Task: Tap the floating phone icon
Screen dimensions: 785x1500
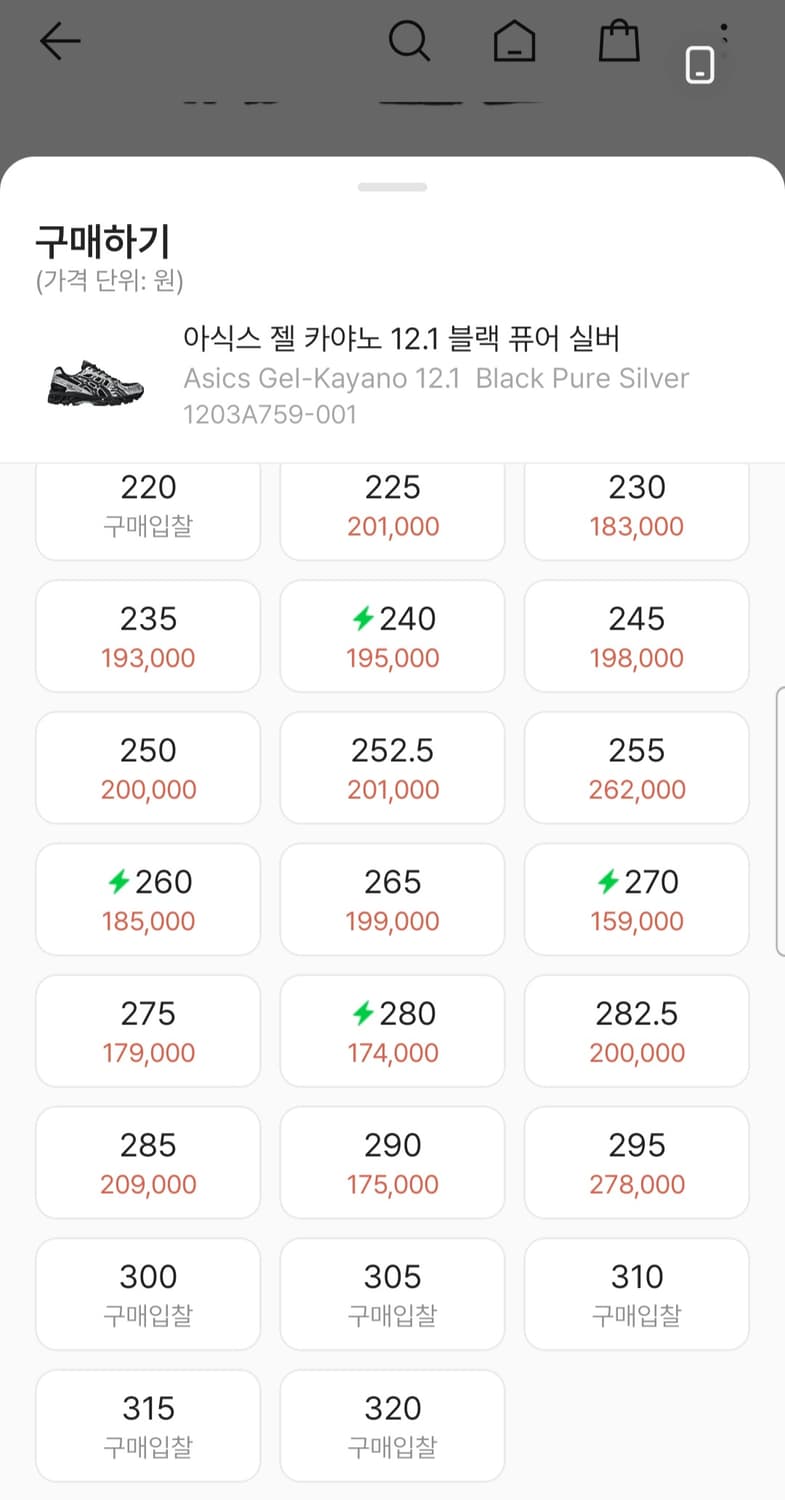Action: 700,65
